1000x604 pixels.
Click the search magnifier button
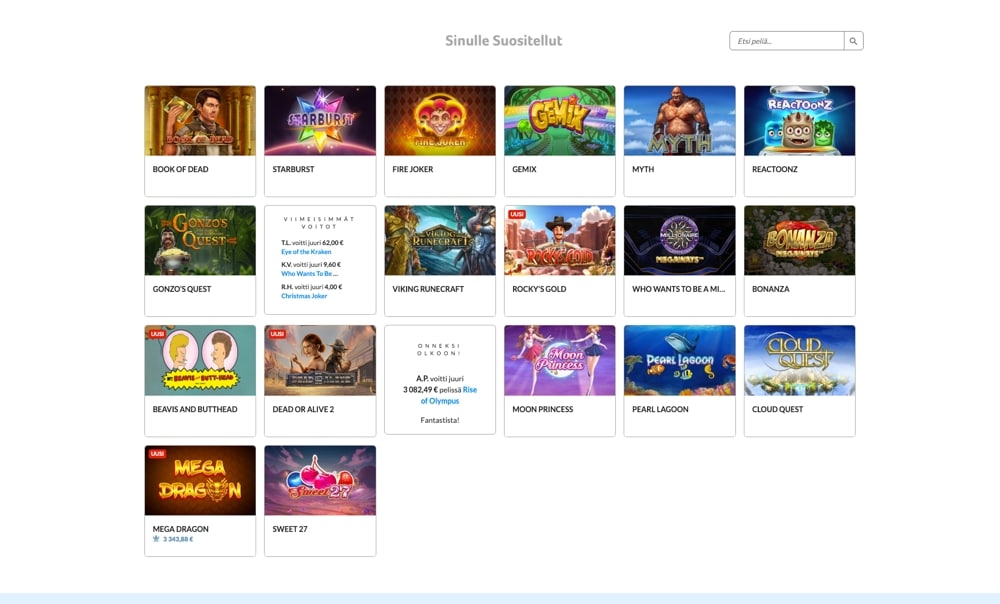pos(853,41)
